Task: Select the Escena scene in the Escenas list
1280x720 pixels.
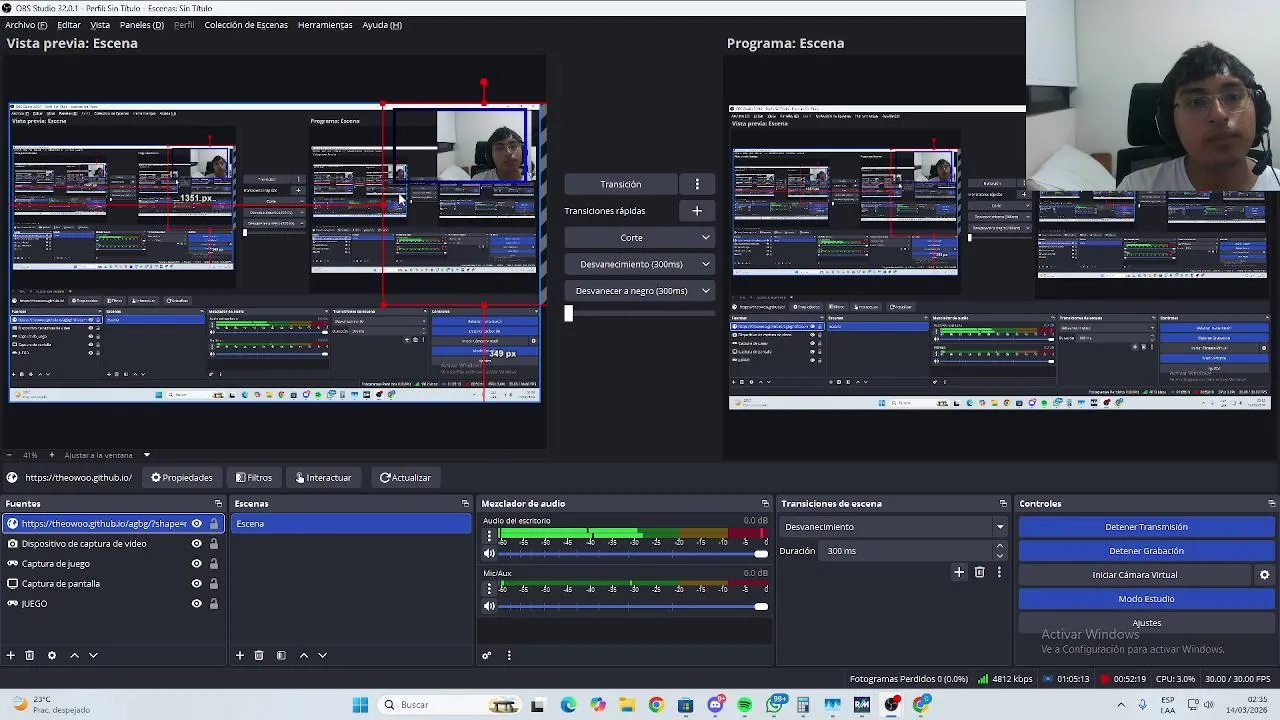Action: point(351,524)
